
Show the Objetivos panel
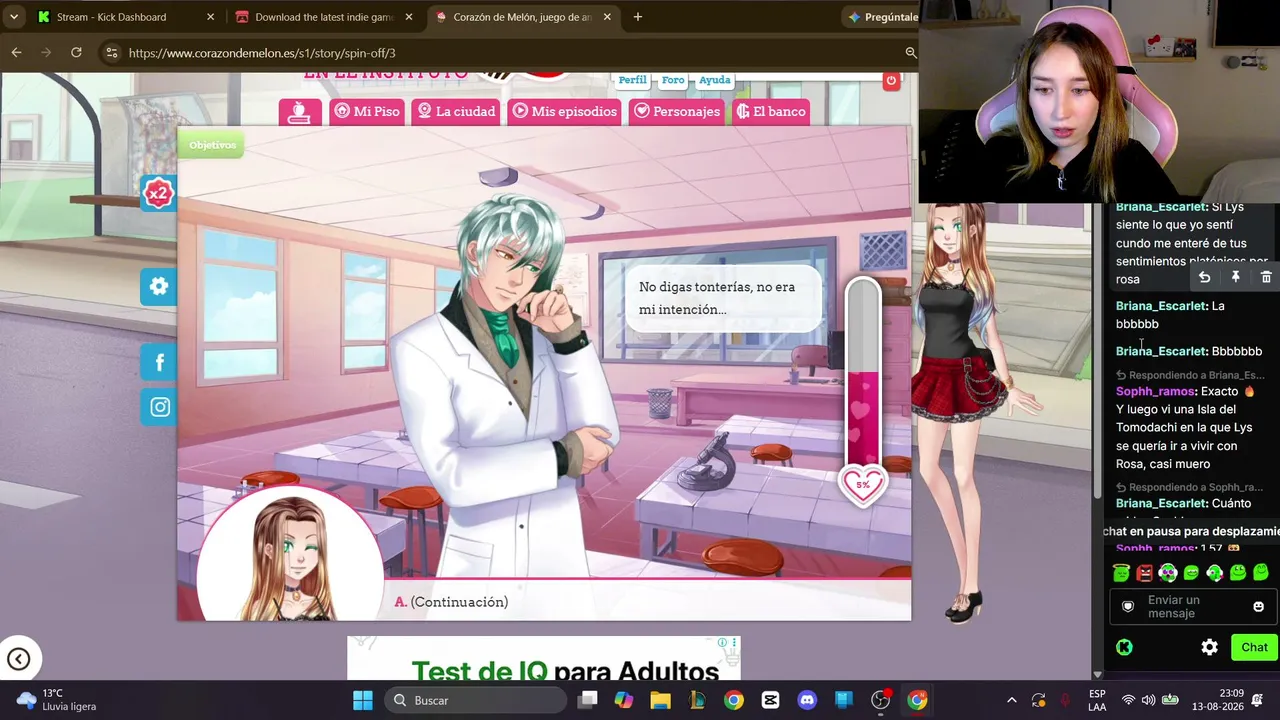(212, 145)
